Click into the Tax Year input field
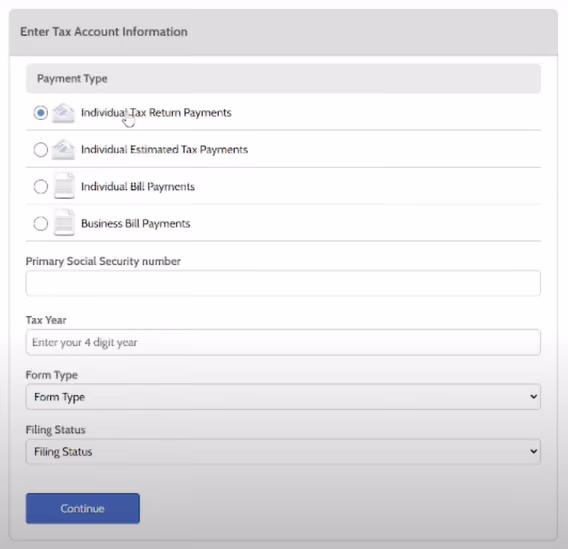This screenshot has height=549, width=568. (283, 342)
